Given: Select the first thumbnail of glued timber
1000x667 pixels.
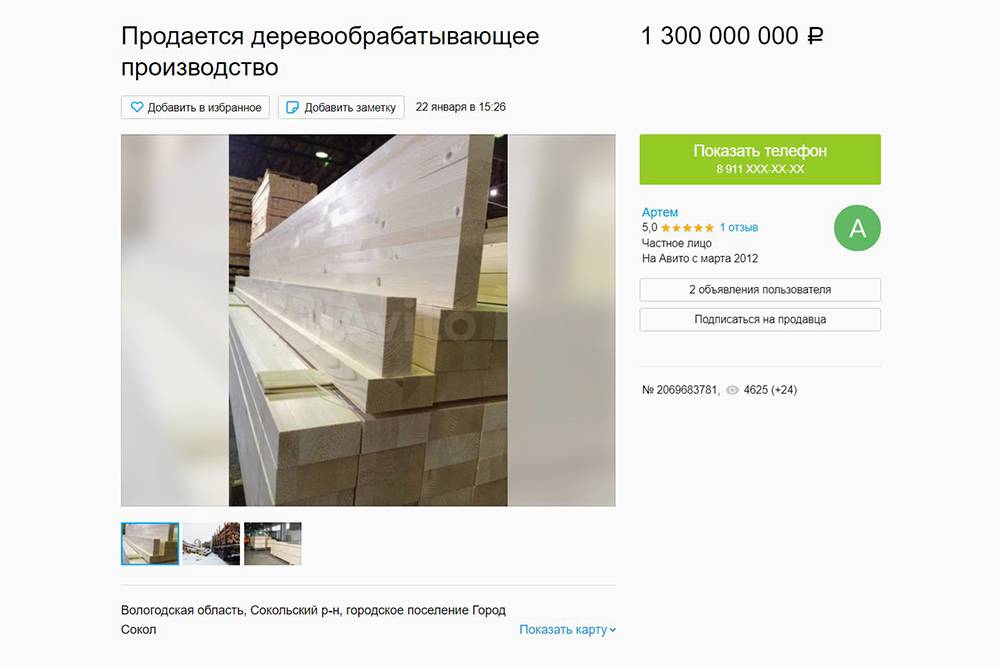Looking at the screenshot, I should pyautogui.click(x=150, y=544).
